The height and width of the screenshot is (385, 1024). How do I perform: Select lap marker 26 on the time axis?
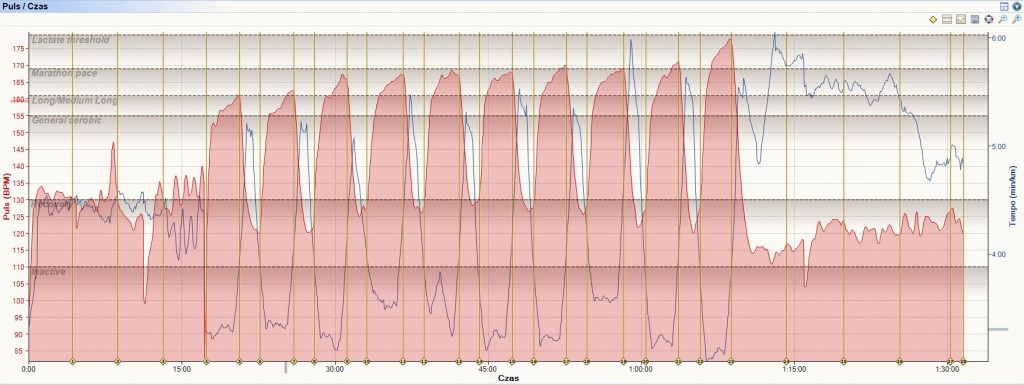click(x=899, y=361)
